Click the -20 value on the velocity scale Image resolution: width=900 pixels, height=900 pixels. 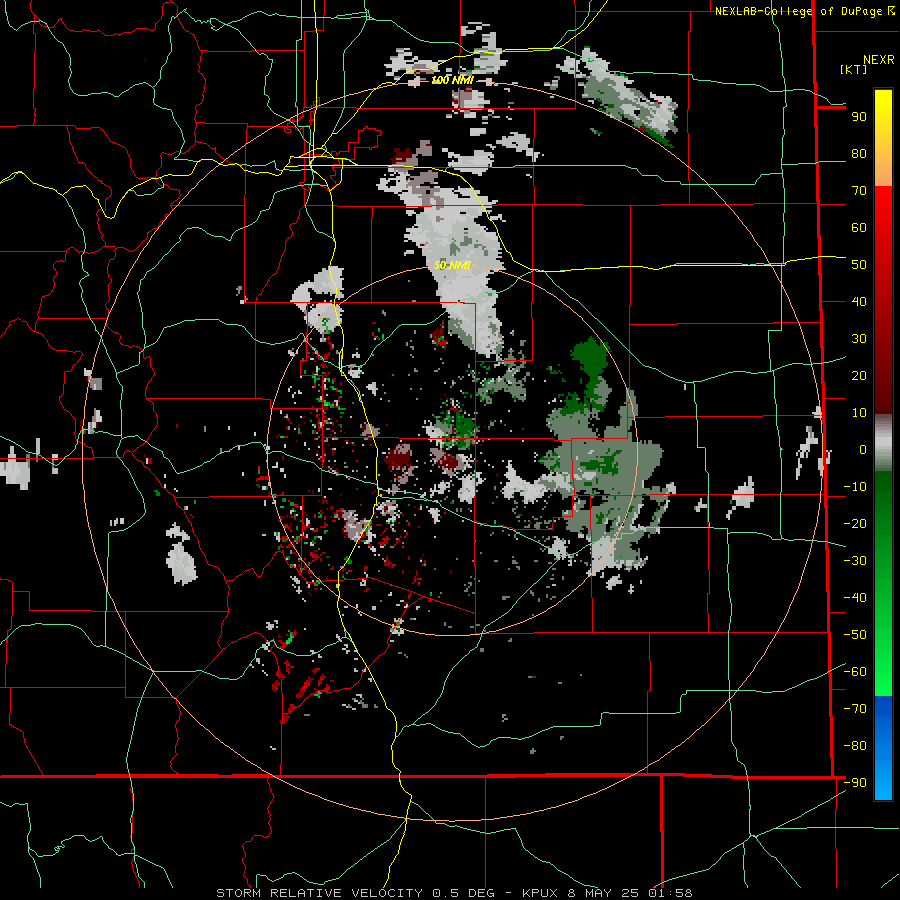[x=855, y=523]
